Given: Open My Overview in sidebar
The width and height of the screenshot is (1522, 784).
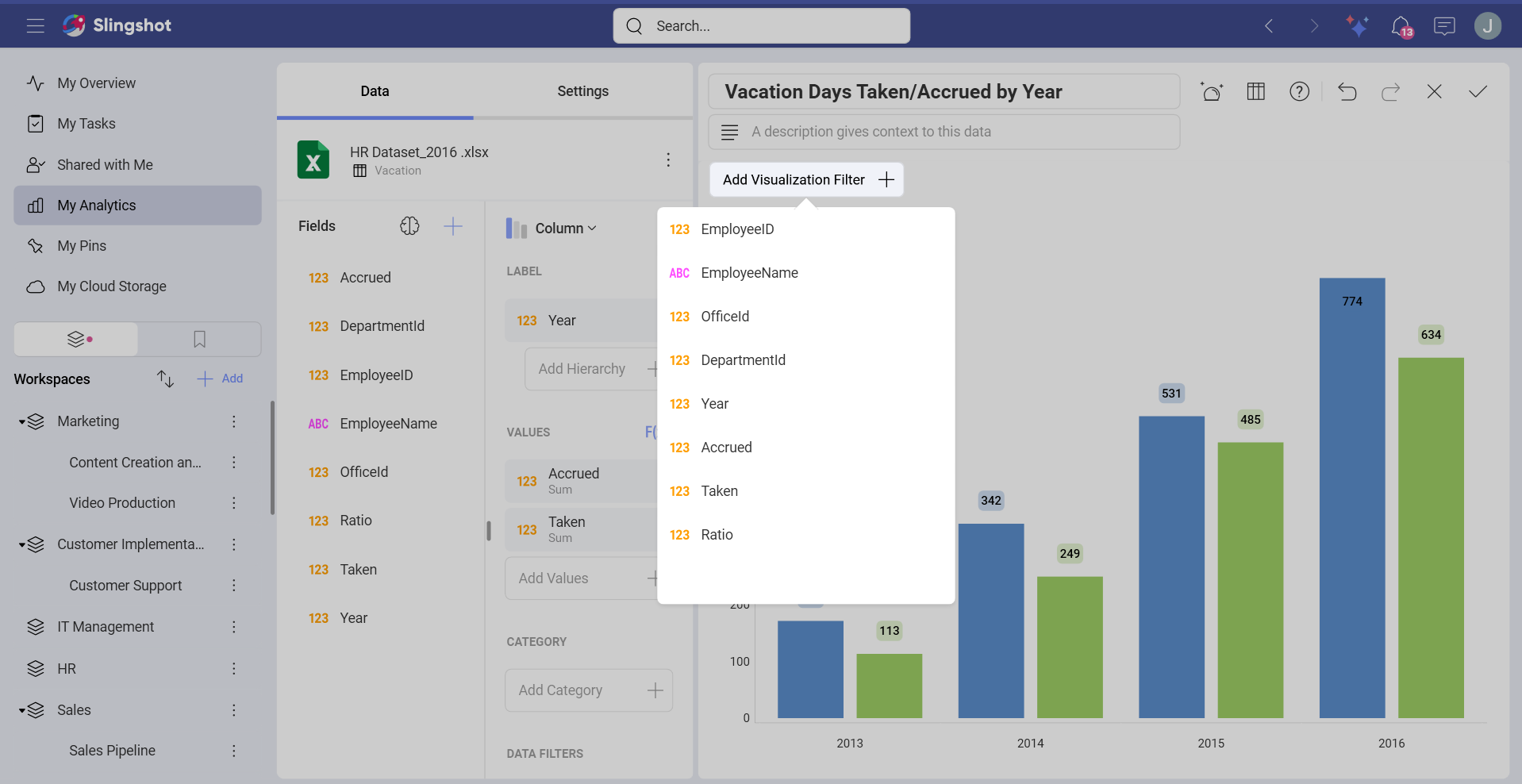Looking at the screenshot, I should tap(137, 83).
